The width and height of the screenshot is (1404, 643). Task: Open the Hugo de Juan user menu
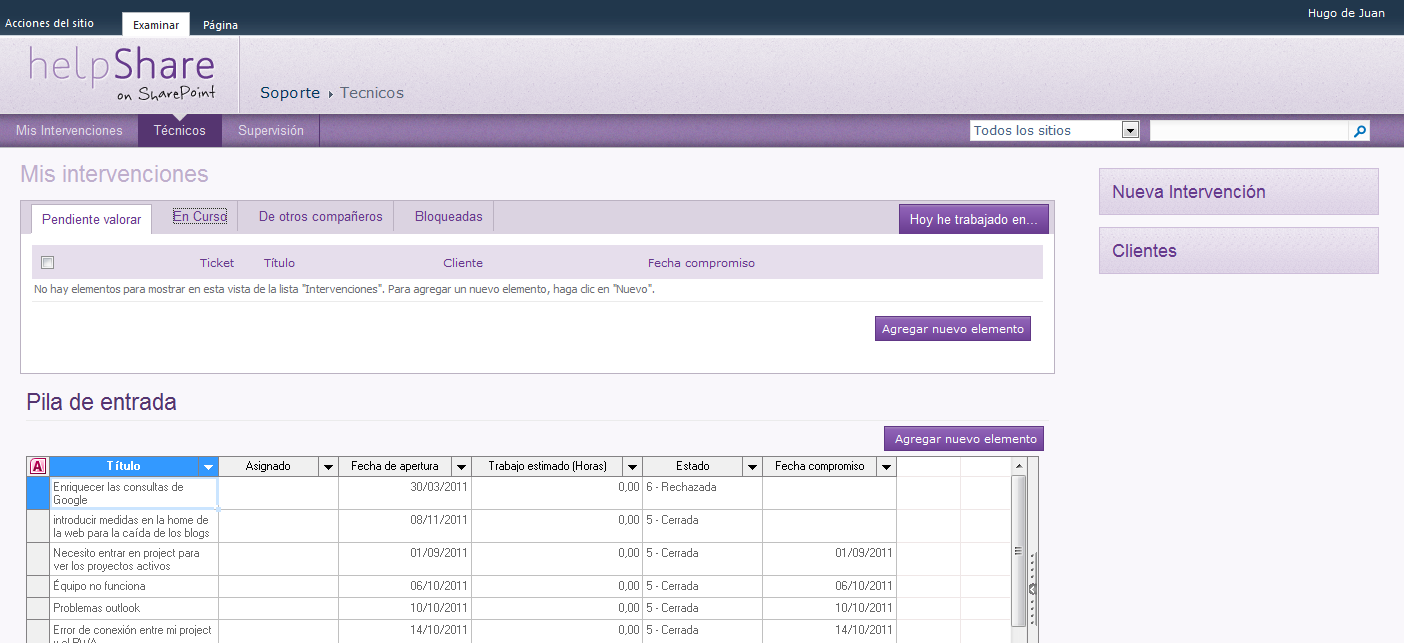[1345, 13]
